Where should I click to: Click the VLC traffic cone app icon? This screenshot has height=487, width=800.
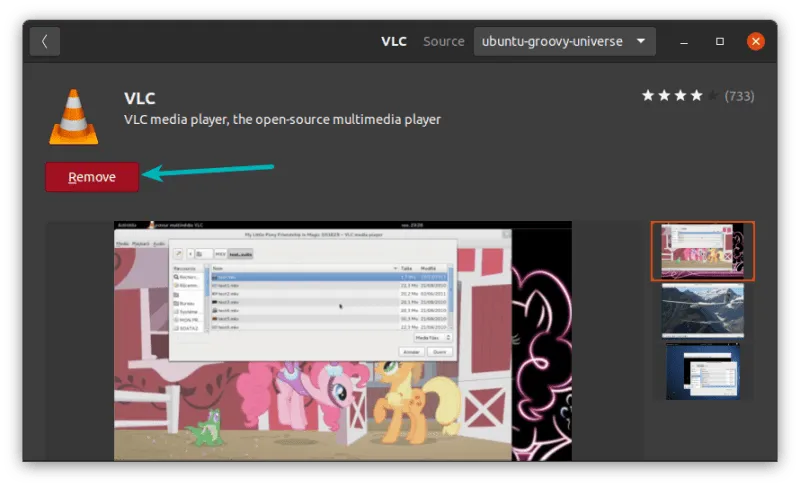[x=73, y=116]
